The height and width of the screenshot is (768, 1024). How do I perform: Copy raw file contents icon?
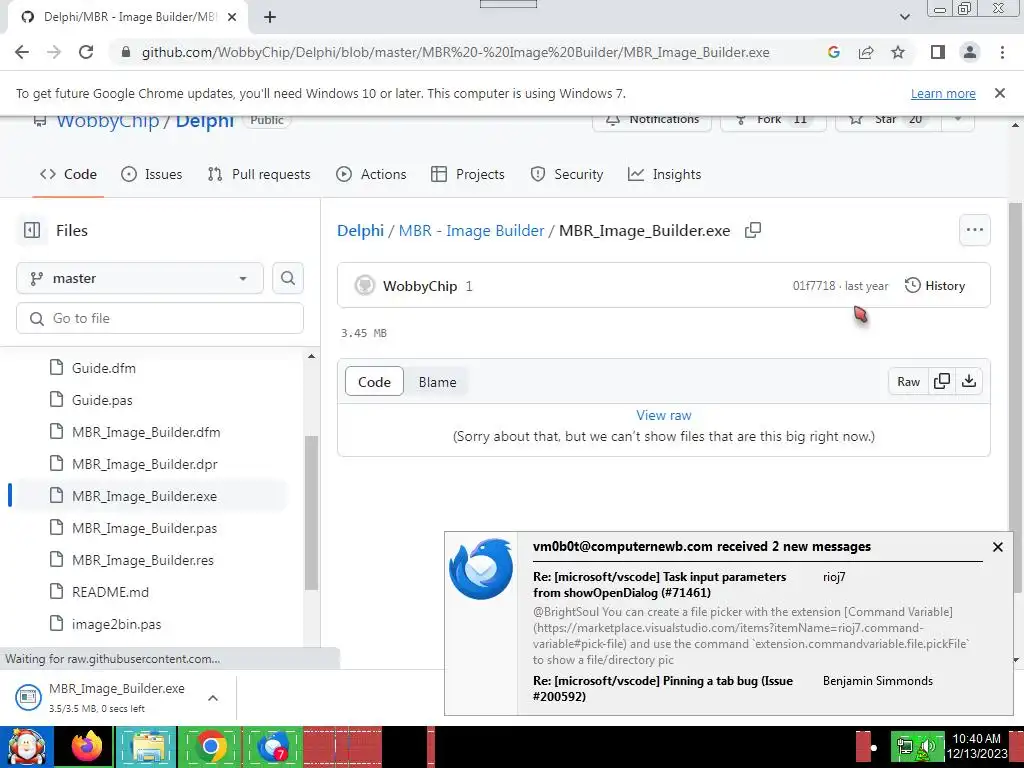click(x=942, y=381)
